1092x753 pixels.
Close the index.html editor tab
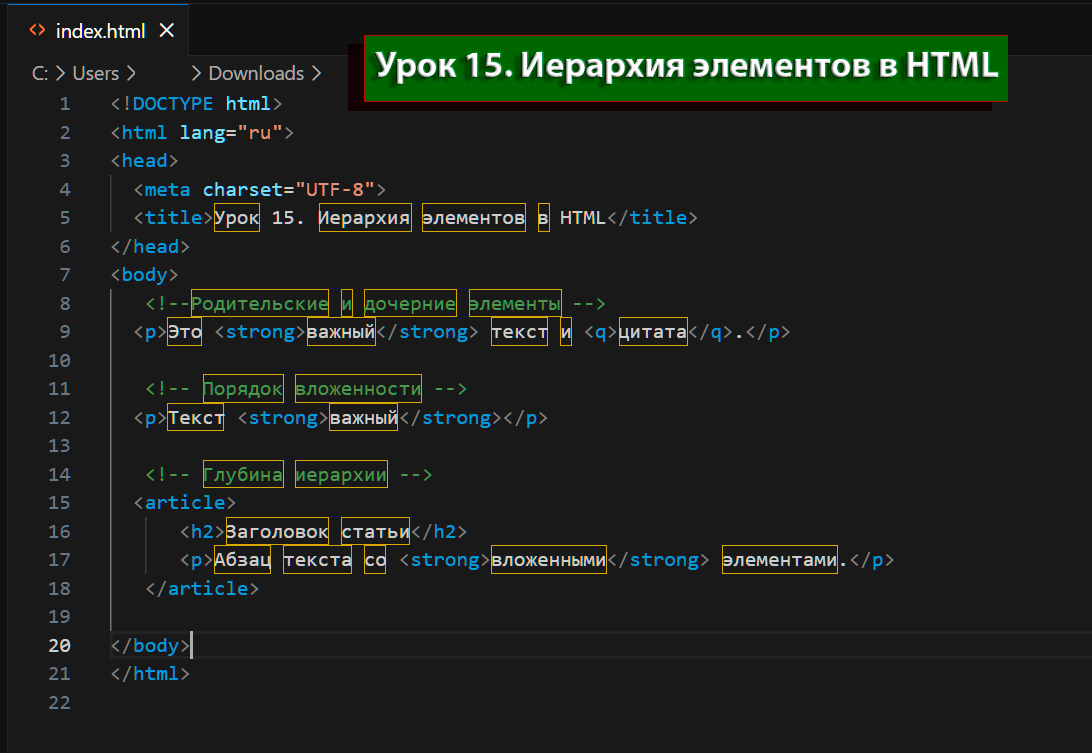tap(166, 30)
